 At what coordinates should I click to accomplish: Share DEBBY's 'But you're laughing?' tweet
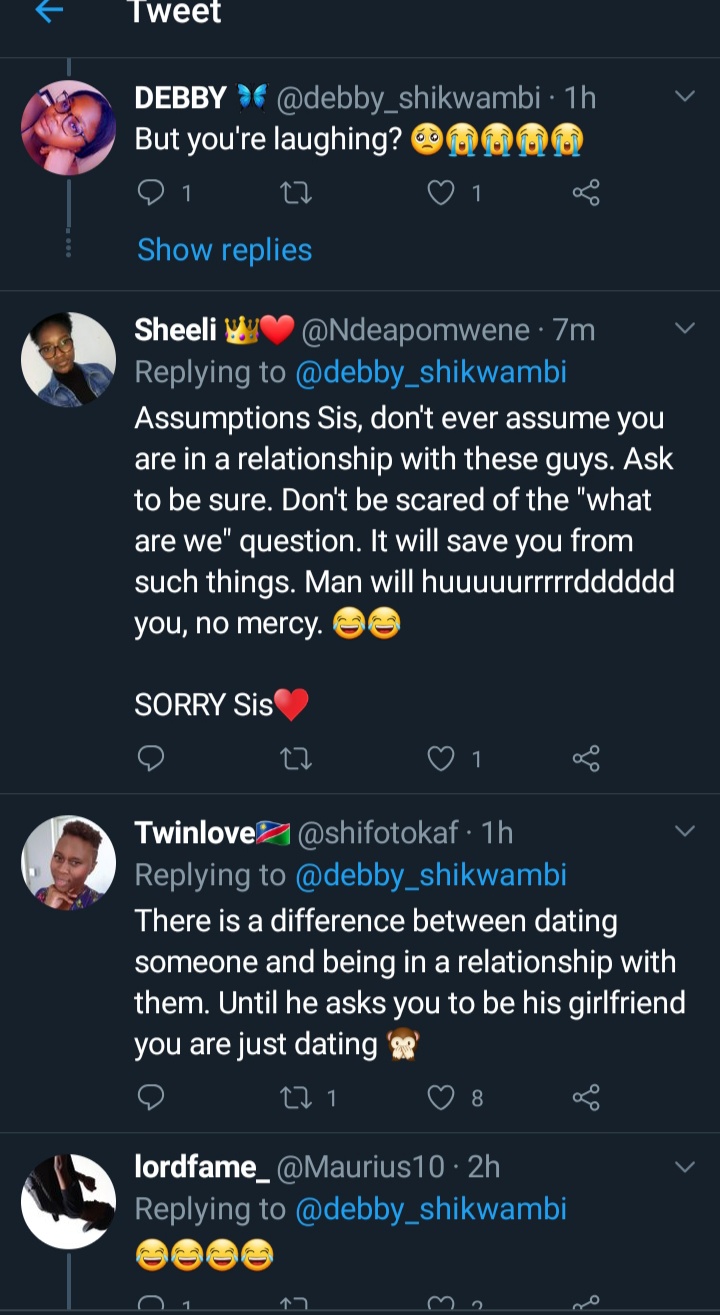[586, 193]
